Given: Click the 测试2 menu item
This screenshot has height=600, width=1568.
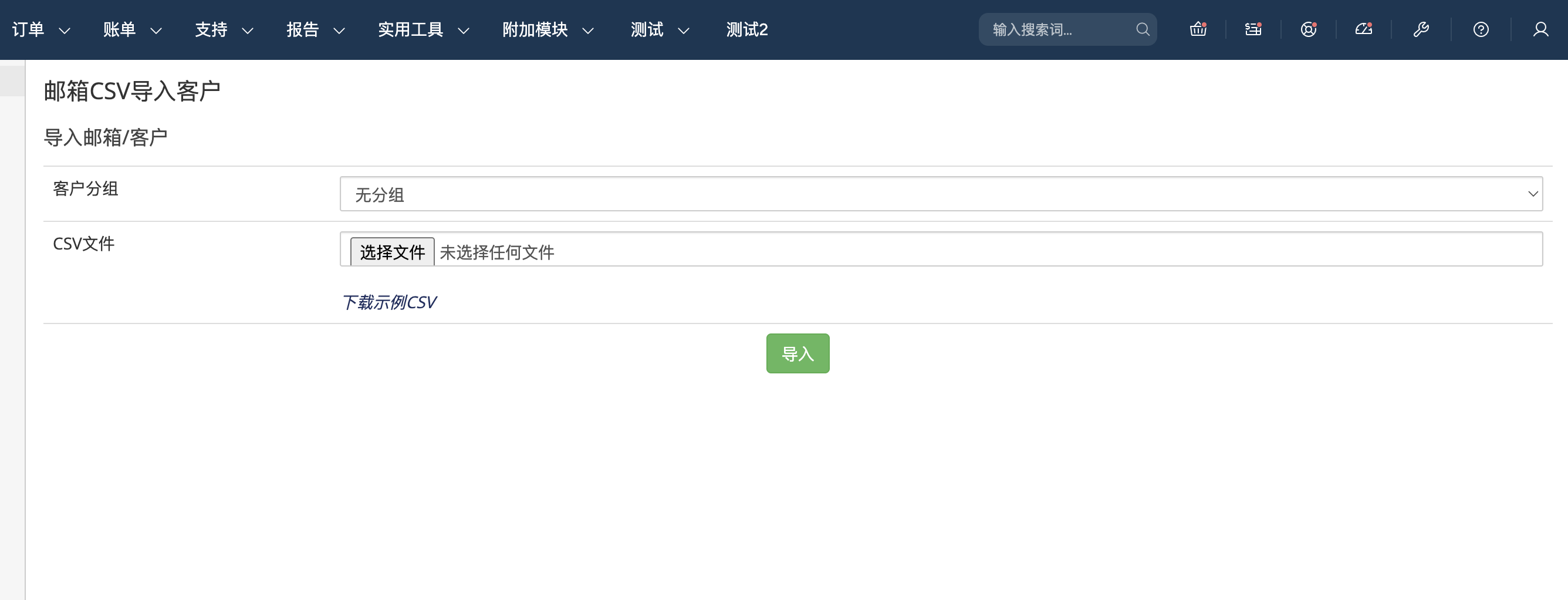Looking at the screenshot, I should pos(746,29).
